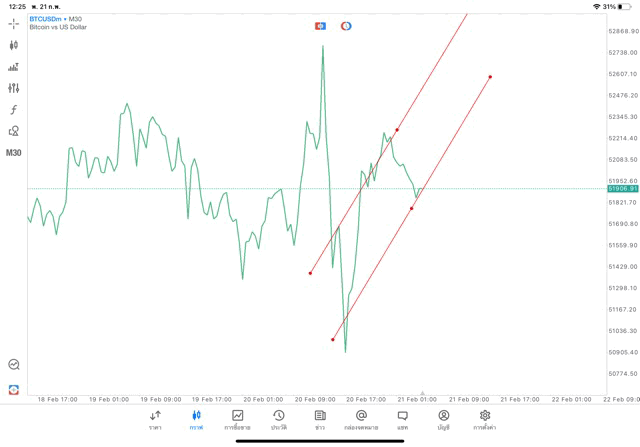
Task: Open the function indicators f icon
Action: 13,110
